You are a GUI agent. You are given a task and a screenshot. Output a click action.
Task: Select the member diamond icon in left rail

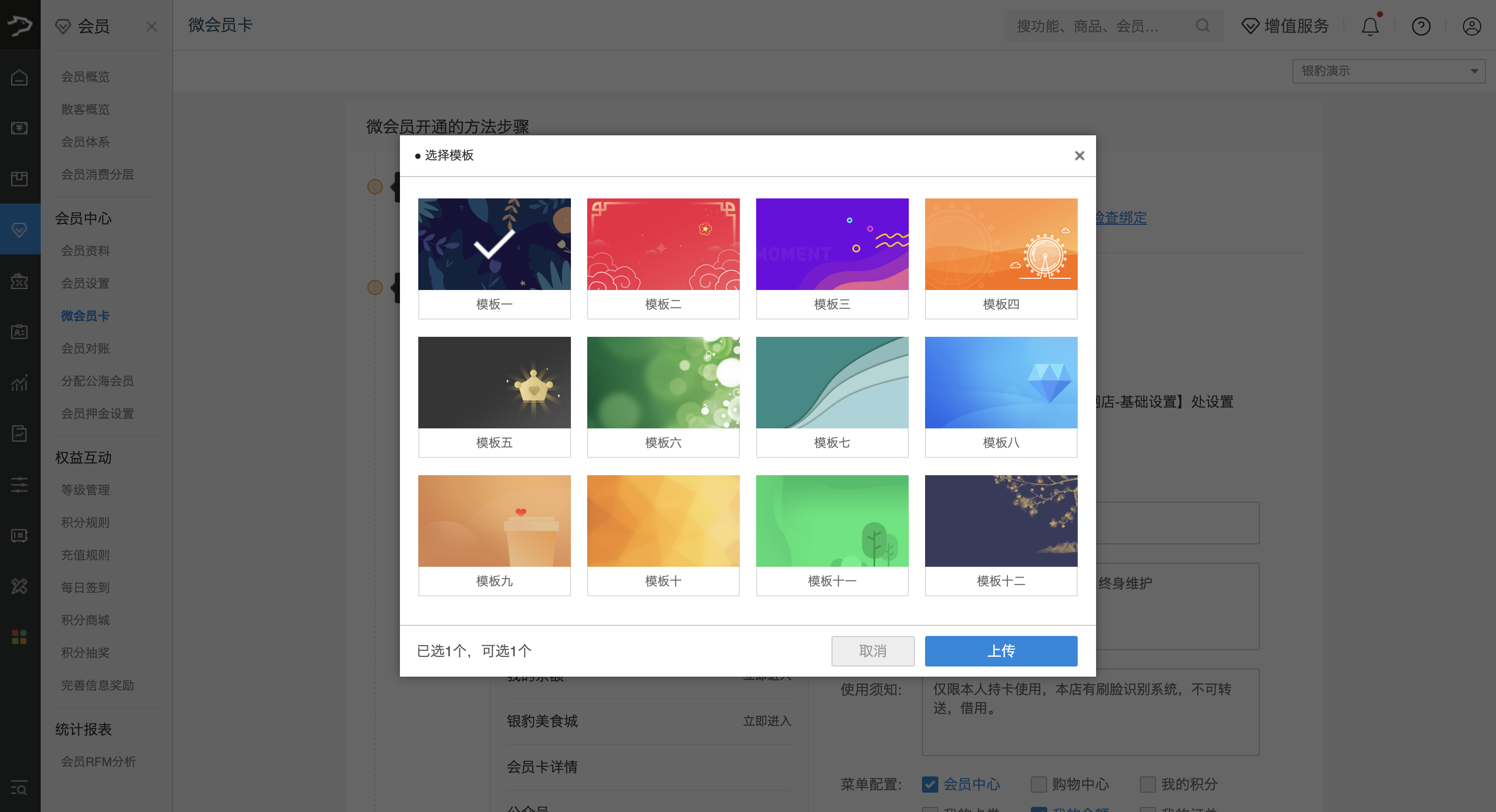tap(20, 229)
